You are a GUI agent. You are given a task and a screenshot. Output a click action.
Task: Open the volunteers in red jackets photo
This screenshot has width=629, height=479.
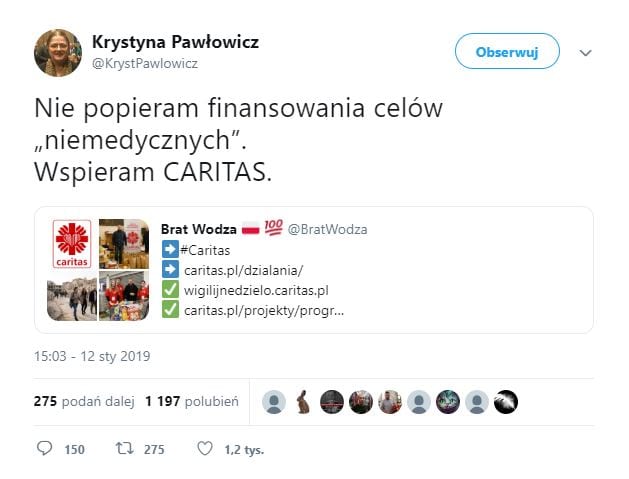(x=124, y=296)
